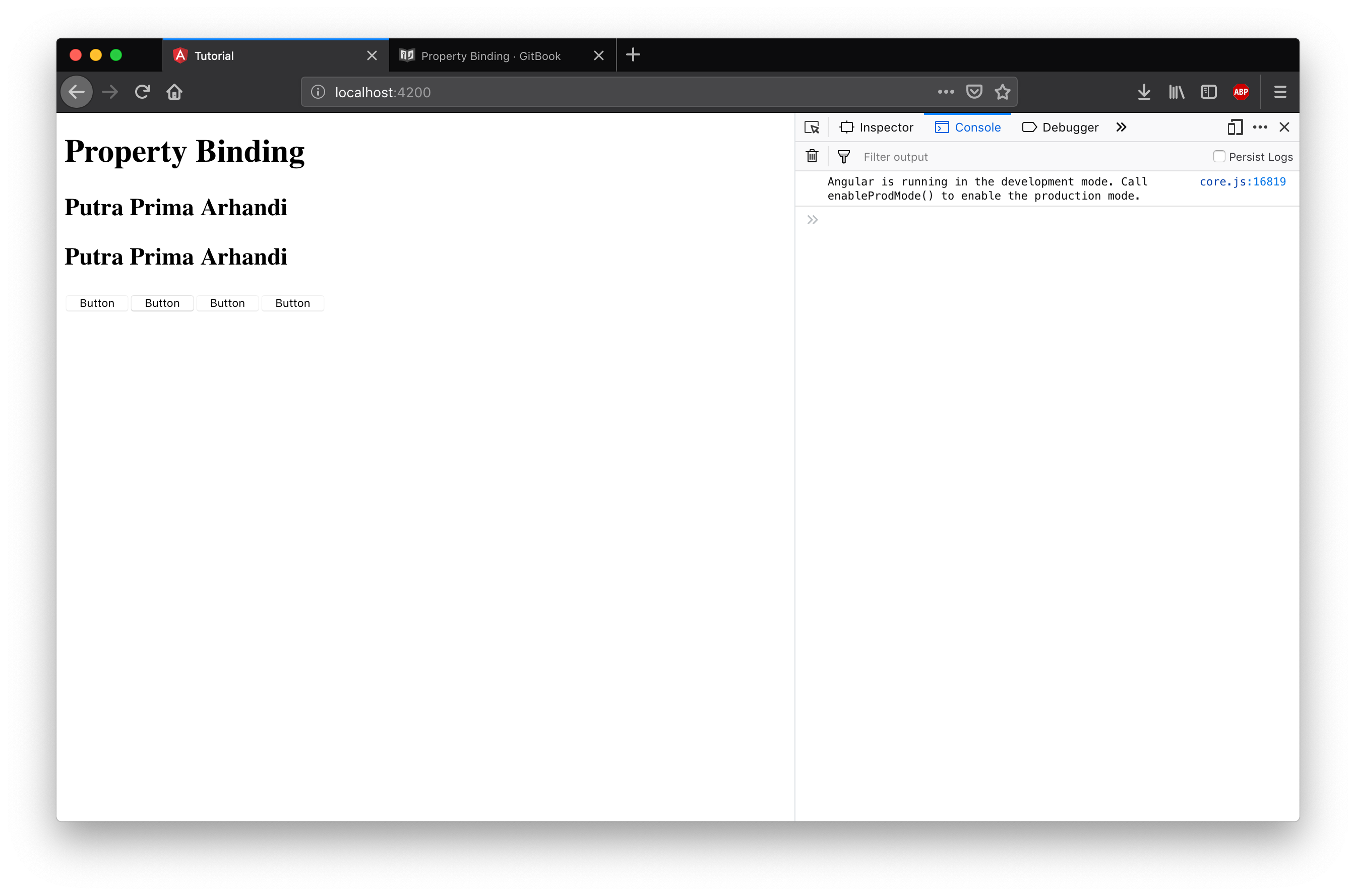Viewport: 1356px width, 896px height.
Task: Open the page actions three-dot menu
Action: (946, 92)
